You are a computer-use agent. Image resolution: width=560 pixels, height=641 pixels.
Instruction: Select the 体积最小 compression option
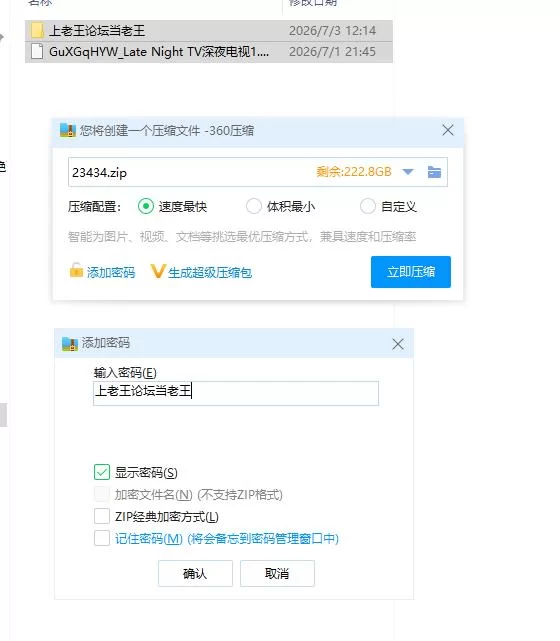(254, 206)
